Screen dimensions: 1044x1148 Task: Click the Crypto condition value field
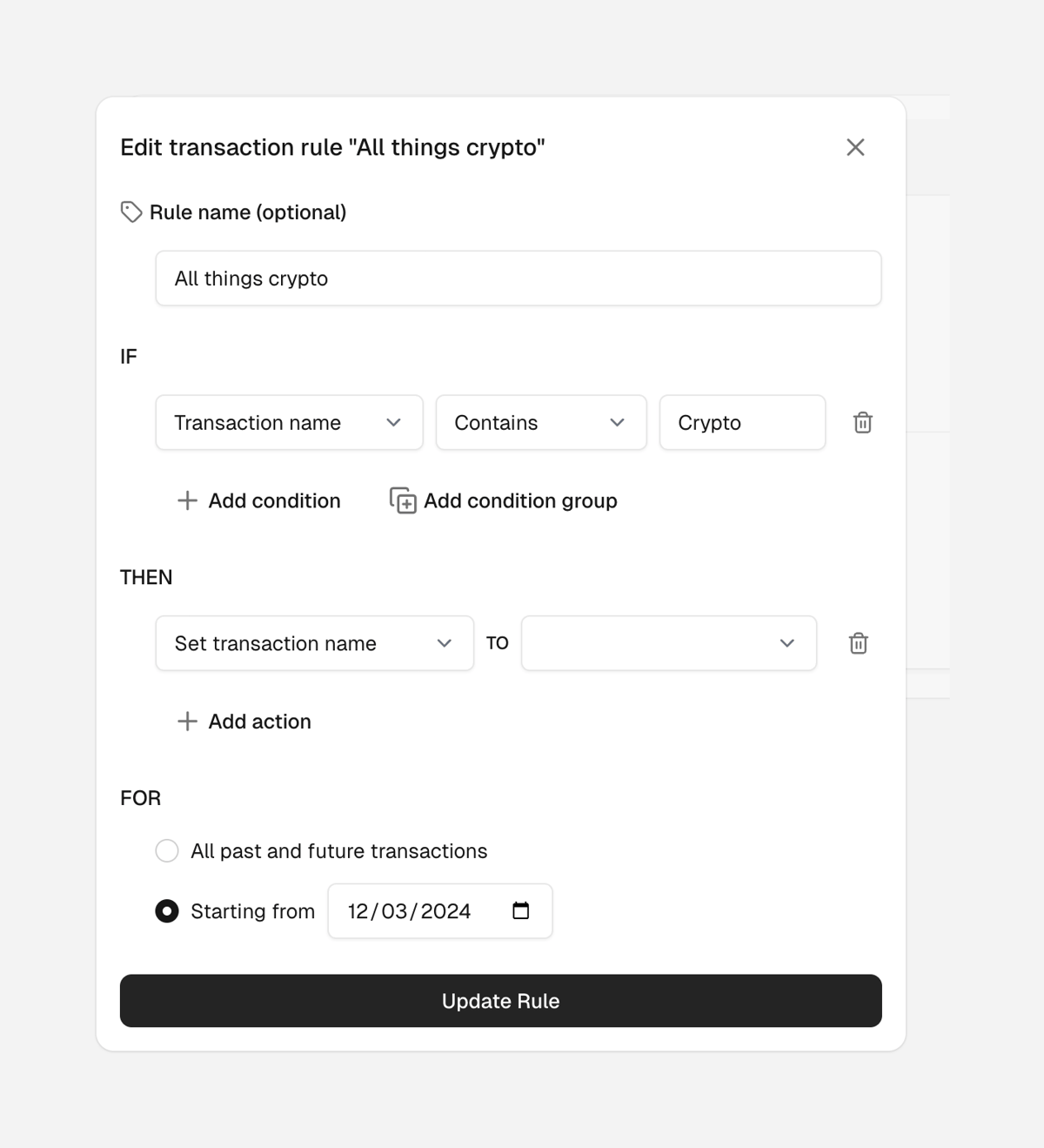click(742, 422)
